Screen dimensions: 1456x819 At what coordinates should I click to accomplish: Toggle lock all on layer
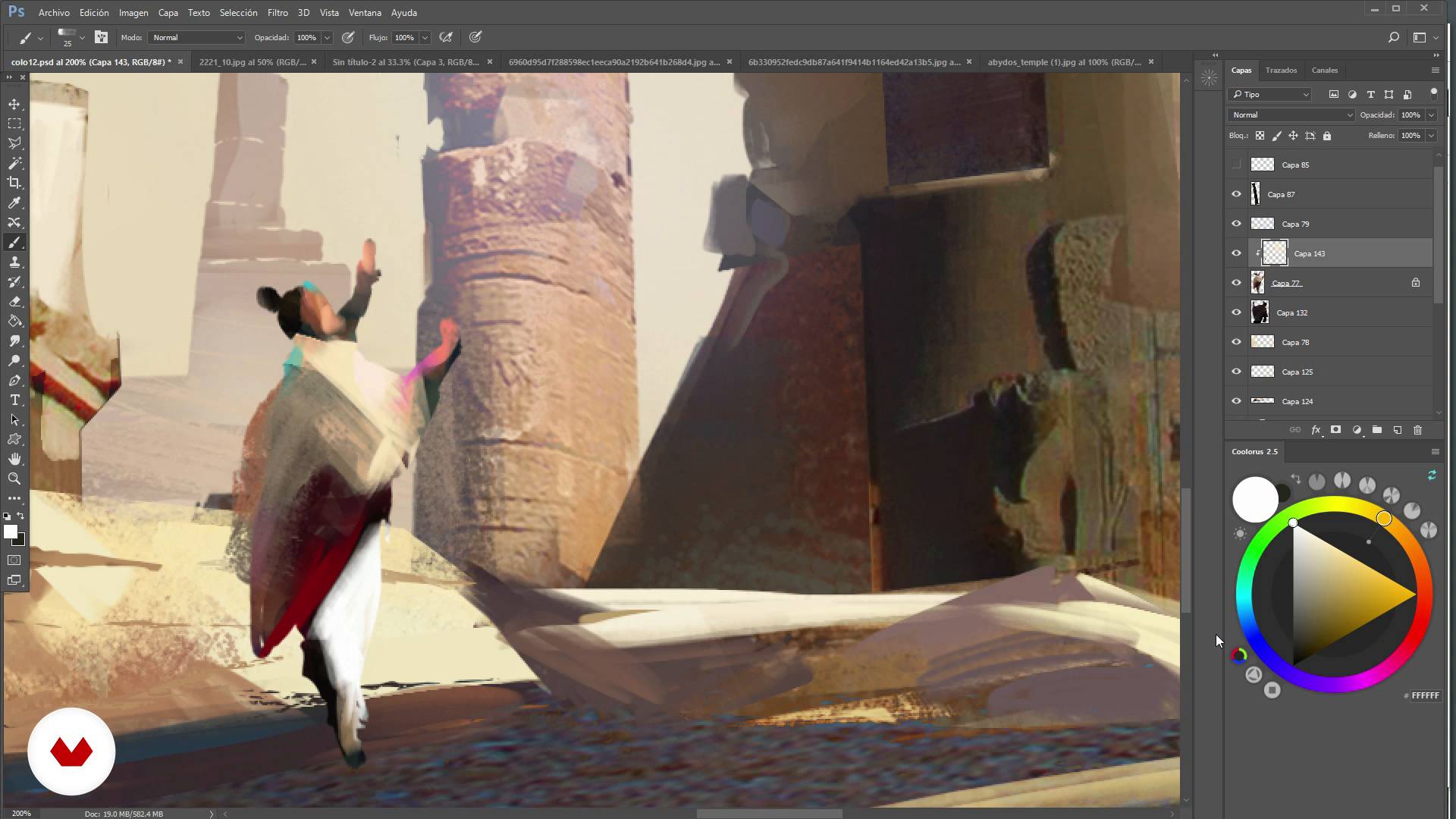click(1327, 136)
